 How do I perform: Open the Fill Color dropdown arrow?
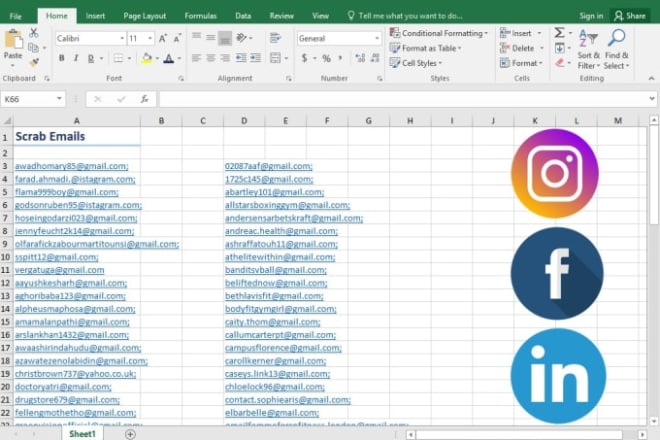pos(157,59)
